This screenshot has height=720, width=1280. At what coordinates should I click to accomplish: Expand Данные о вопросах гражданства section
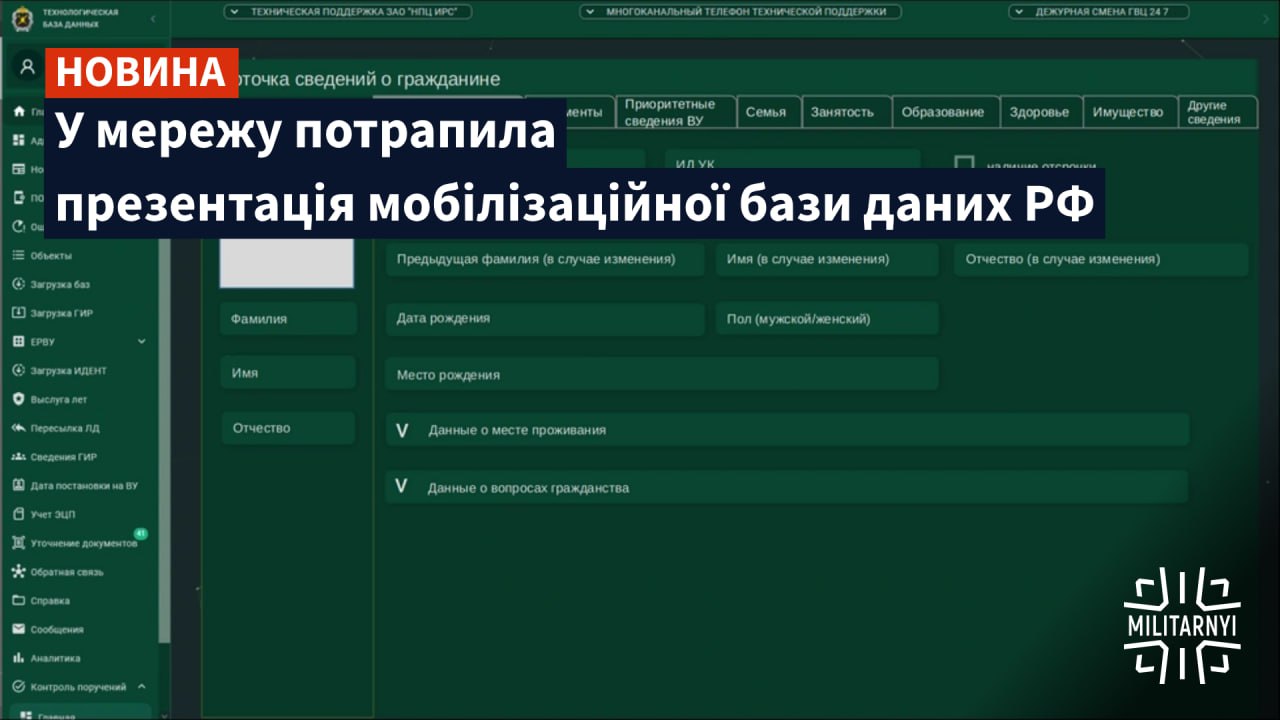[x=402, y=488]
